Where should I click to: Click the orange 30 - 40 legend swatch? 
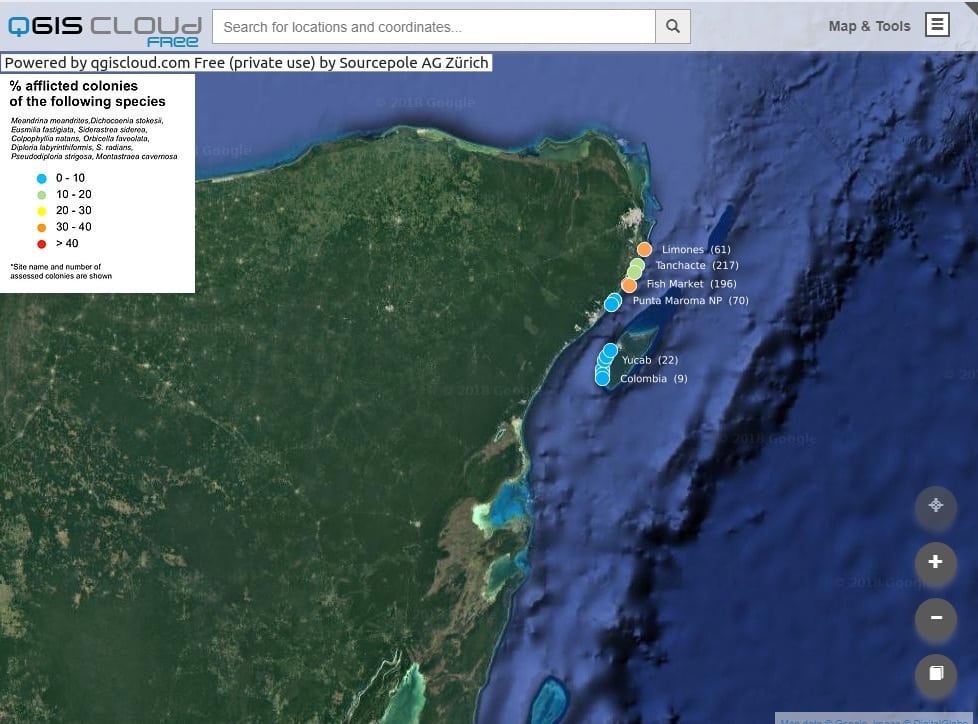(42, 227)
